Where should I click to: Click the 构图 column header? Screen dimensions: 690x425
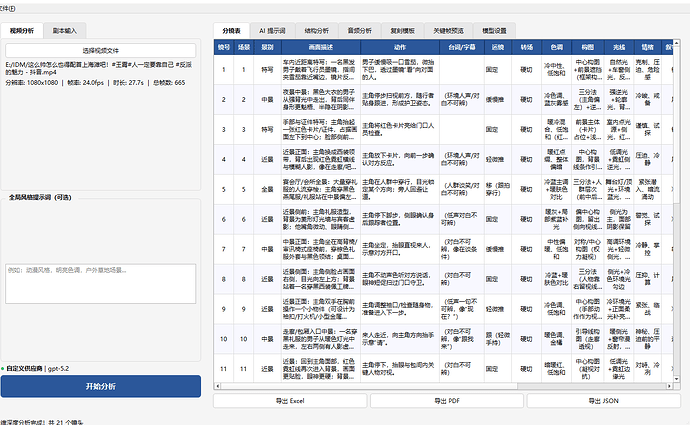pos(587,47)
